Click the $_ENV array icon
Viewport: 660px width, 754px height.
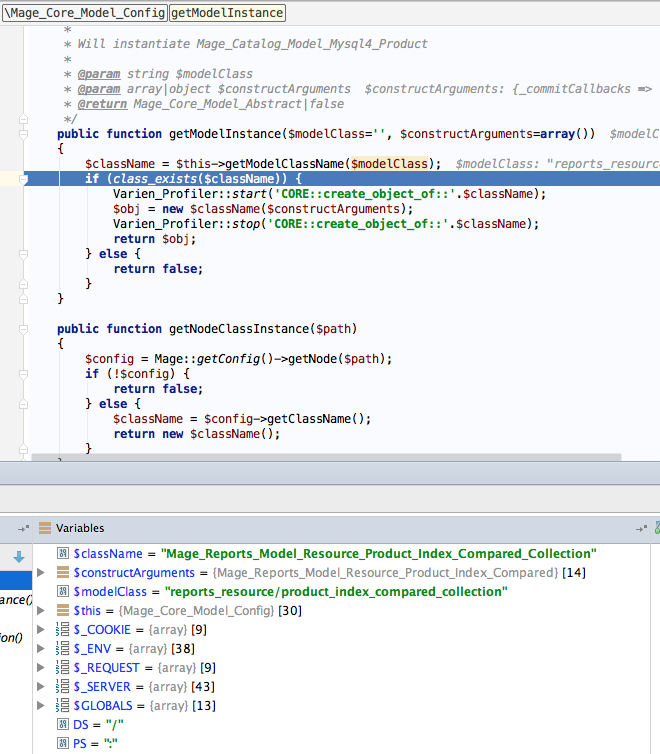tap(62, 648)
